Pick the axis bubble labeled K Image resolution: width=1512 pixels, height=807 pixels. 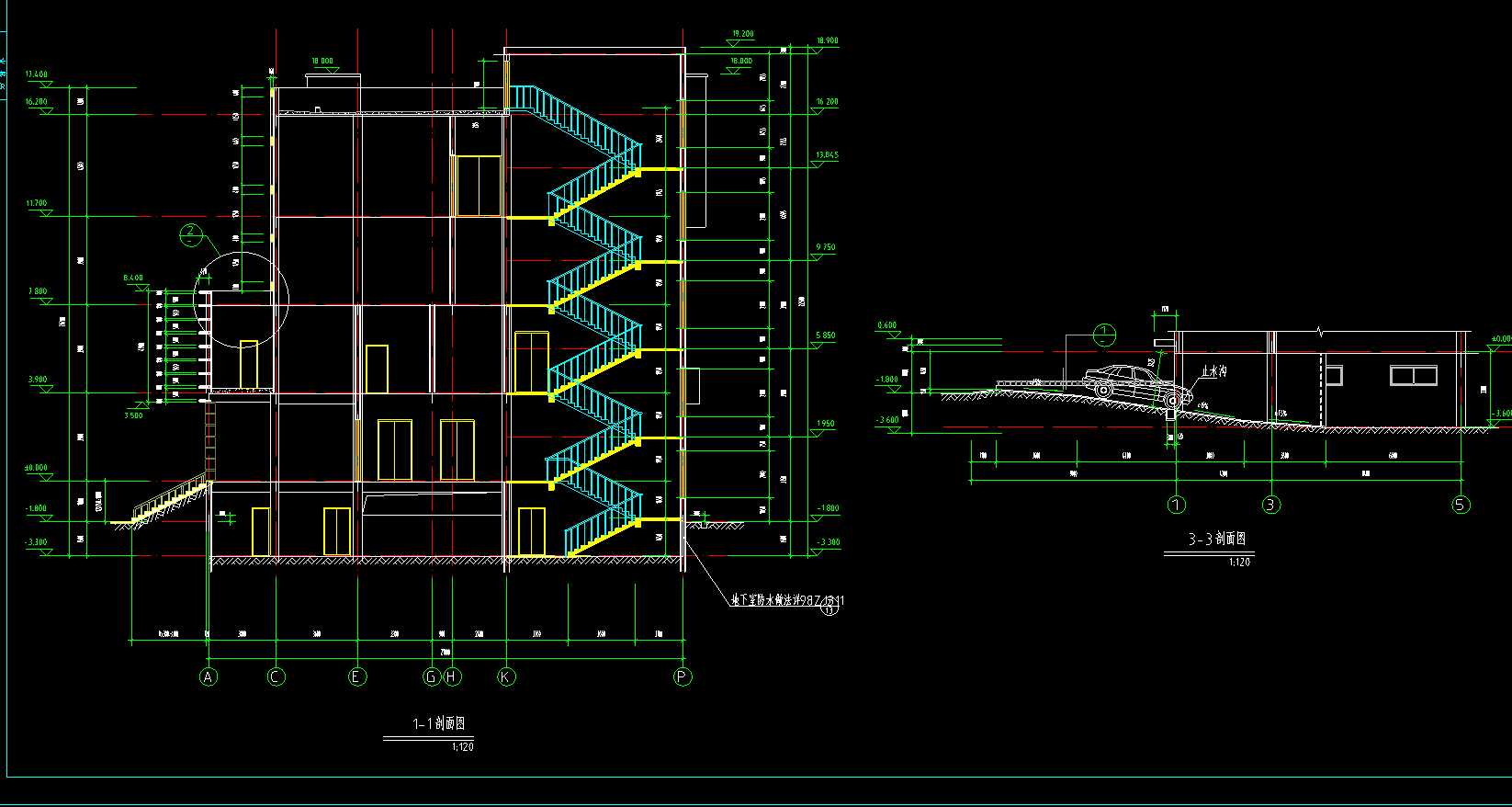point(506,677)
